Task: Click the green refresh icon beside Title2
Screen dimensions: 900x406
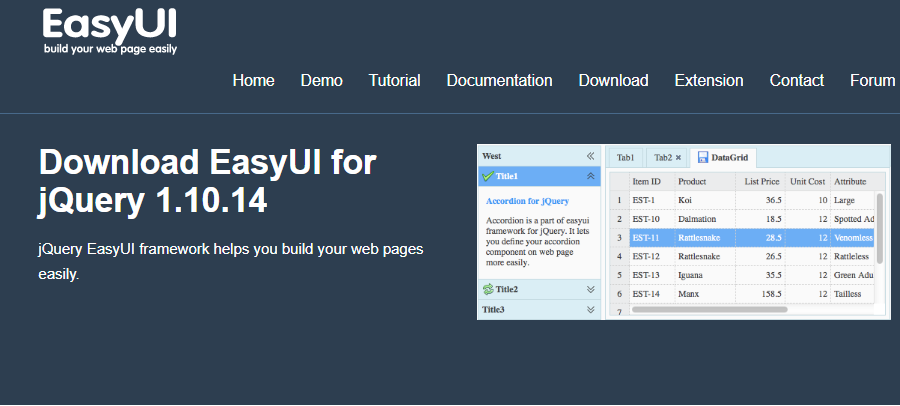Action: pos(488,289)
